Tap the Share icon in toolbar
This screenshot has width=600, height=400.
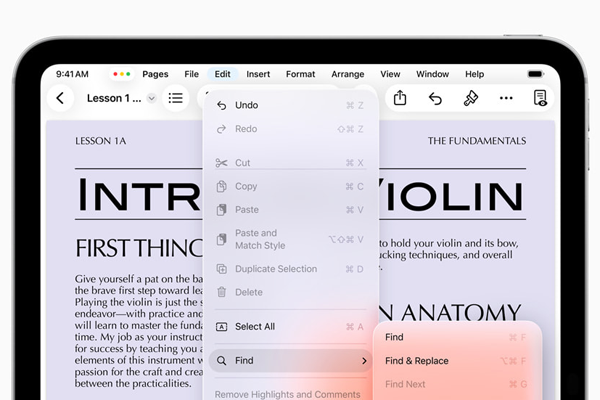tap(400, 98)
